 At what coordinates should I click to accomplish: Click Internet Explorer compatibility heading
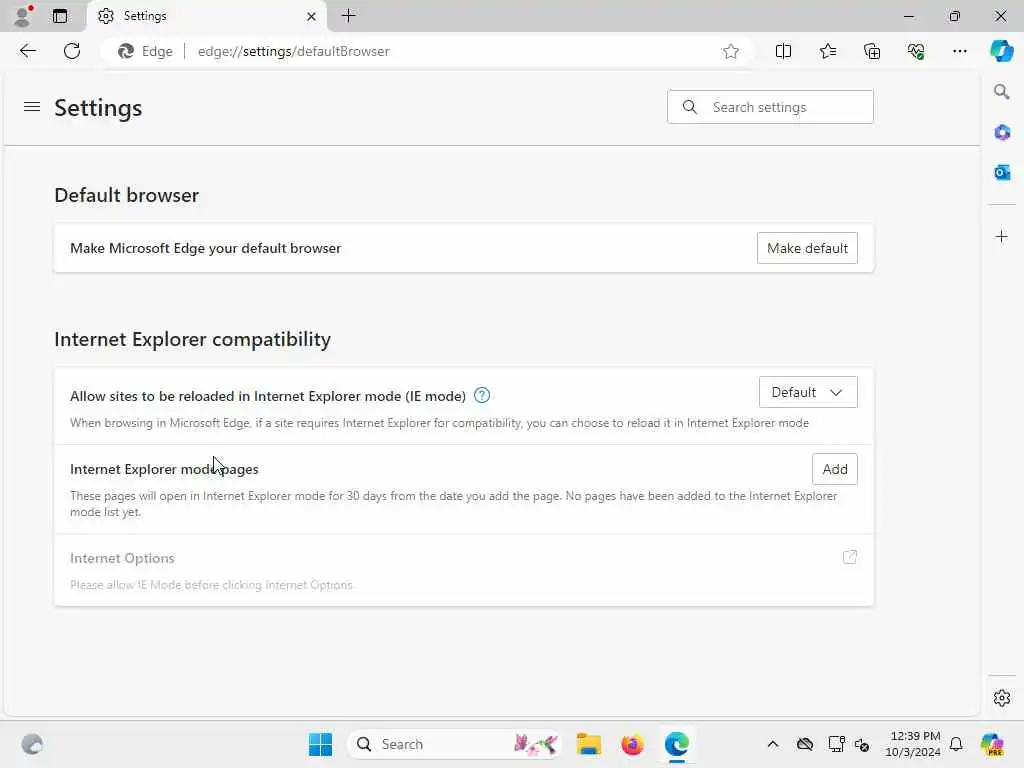[193, 340]
